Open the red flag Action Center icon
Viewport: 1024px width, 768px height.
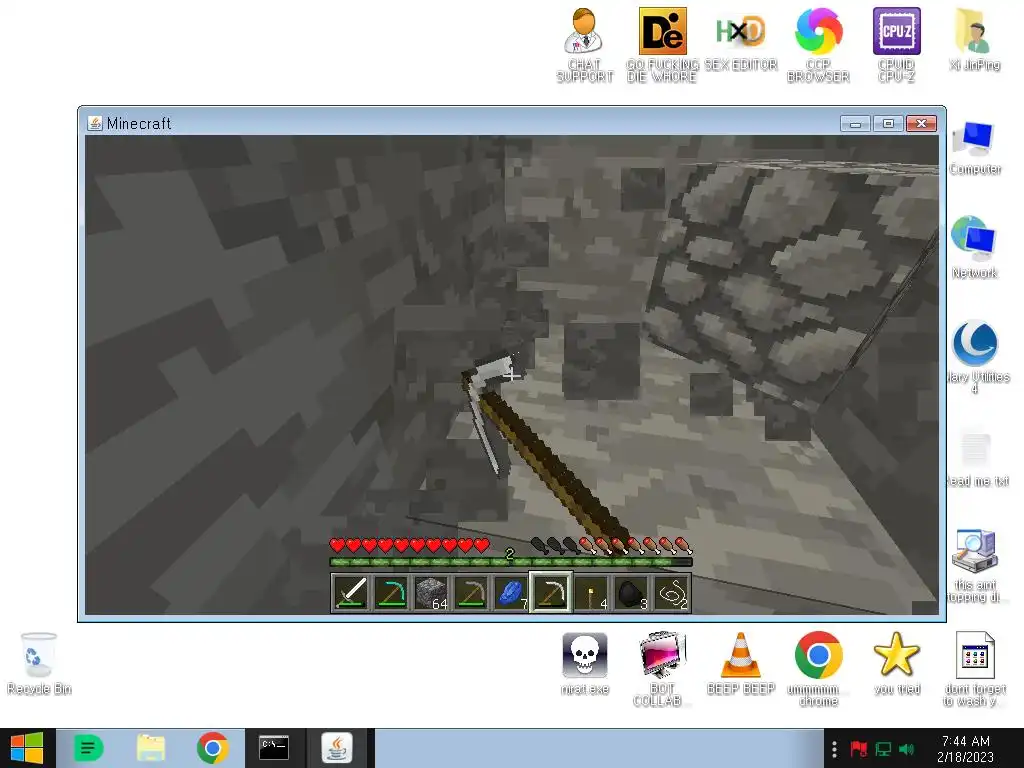click(858, 749)
